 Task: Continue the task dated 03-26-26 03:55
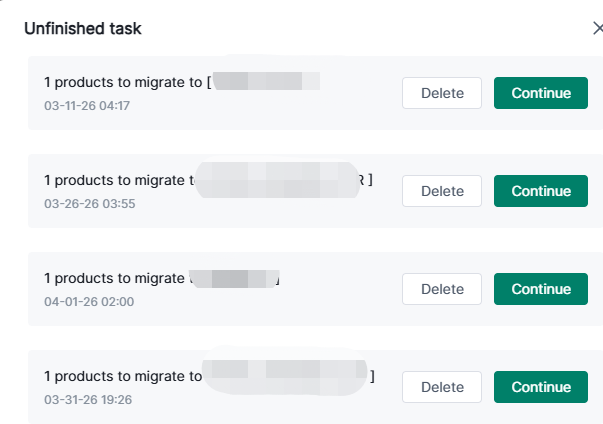[x=541, y=191]
